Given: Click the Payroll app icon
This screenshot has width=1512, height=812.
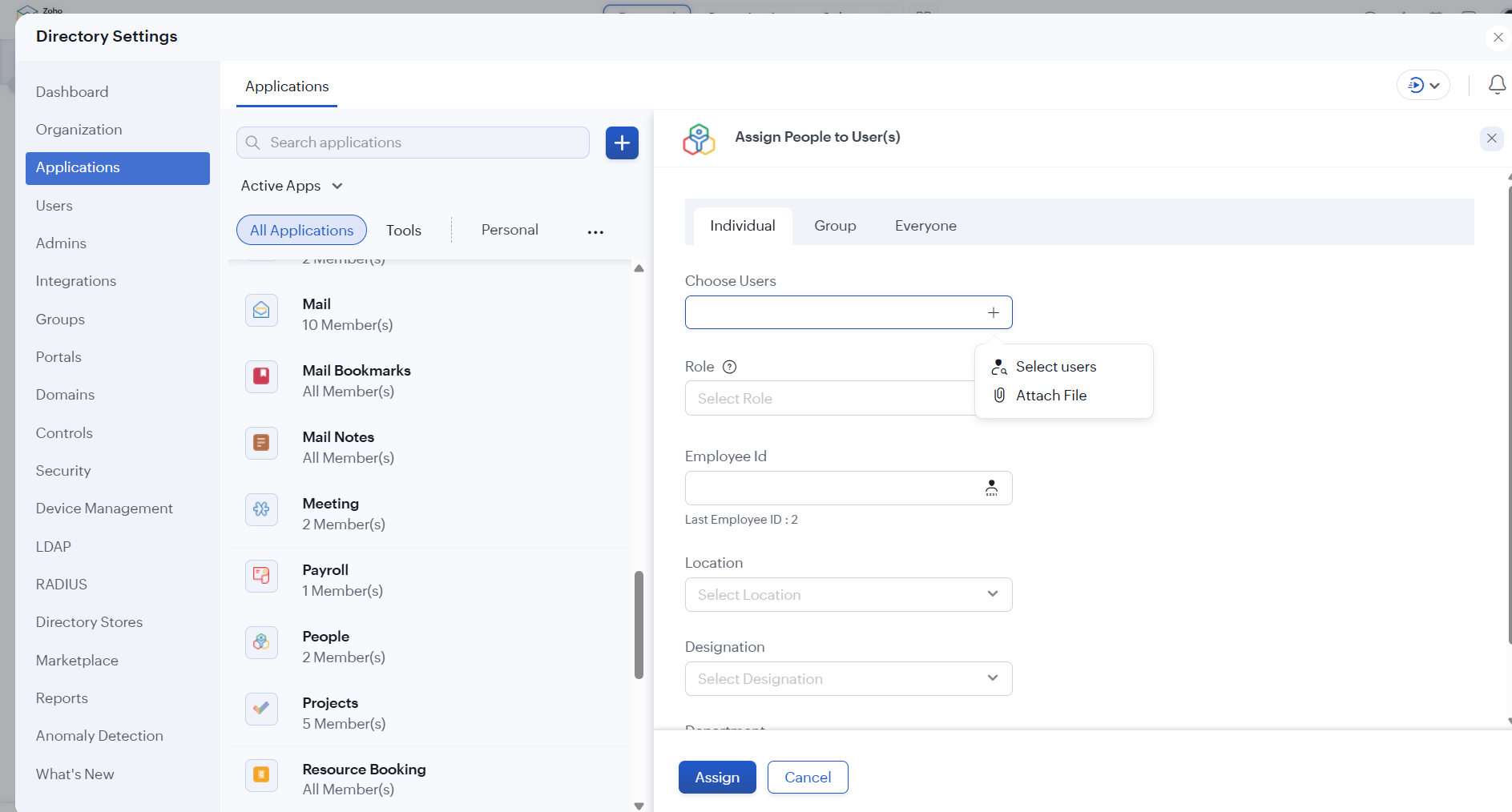Looking at the screenshot, I should (261, 576).
